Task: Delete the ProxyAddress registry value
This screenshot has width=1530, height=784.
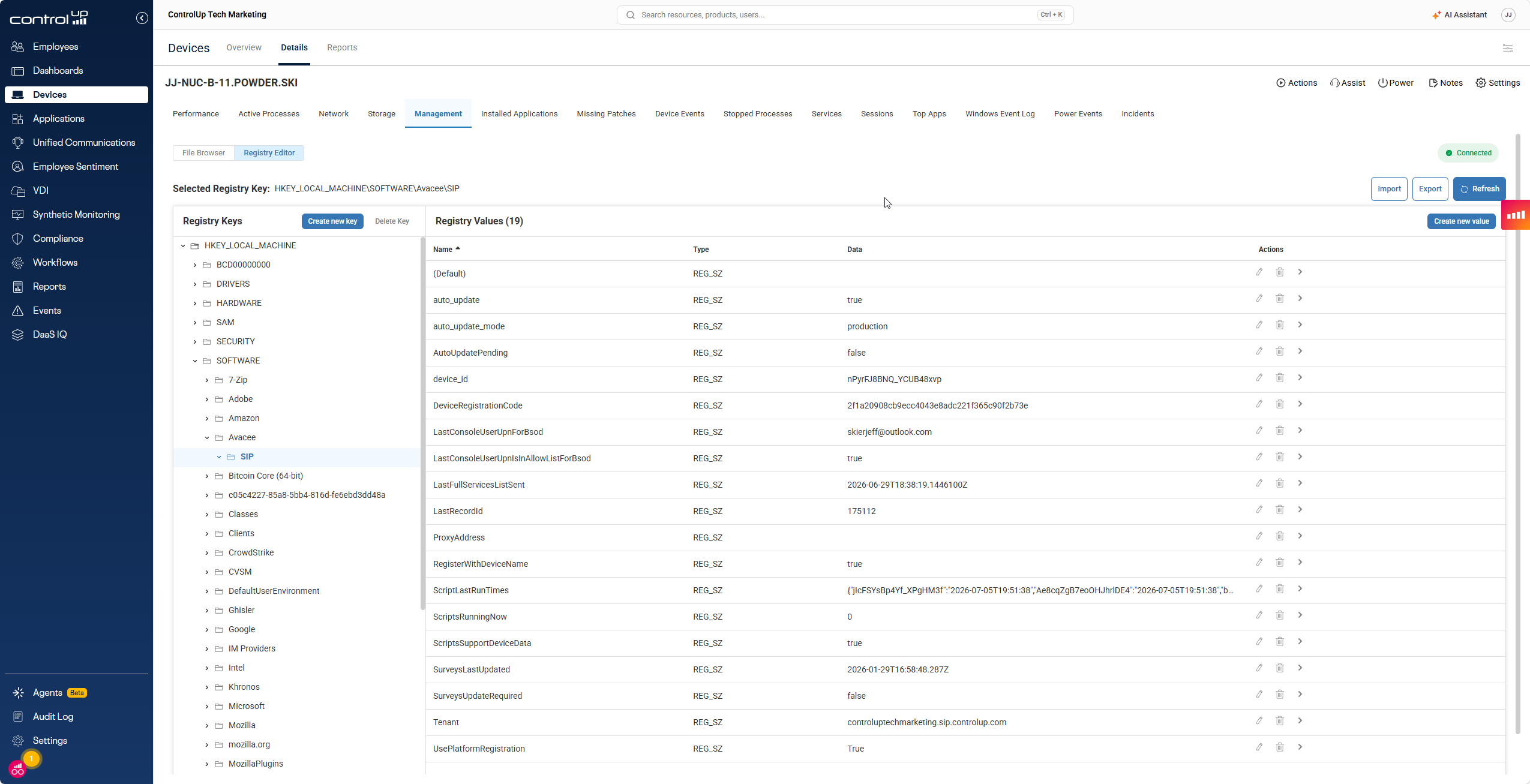Action: (x=1279, y=536)
